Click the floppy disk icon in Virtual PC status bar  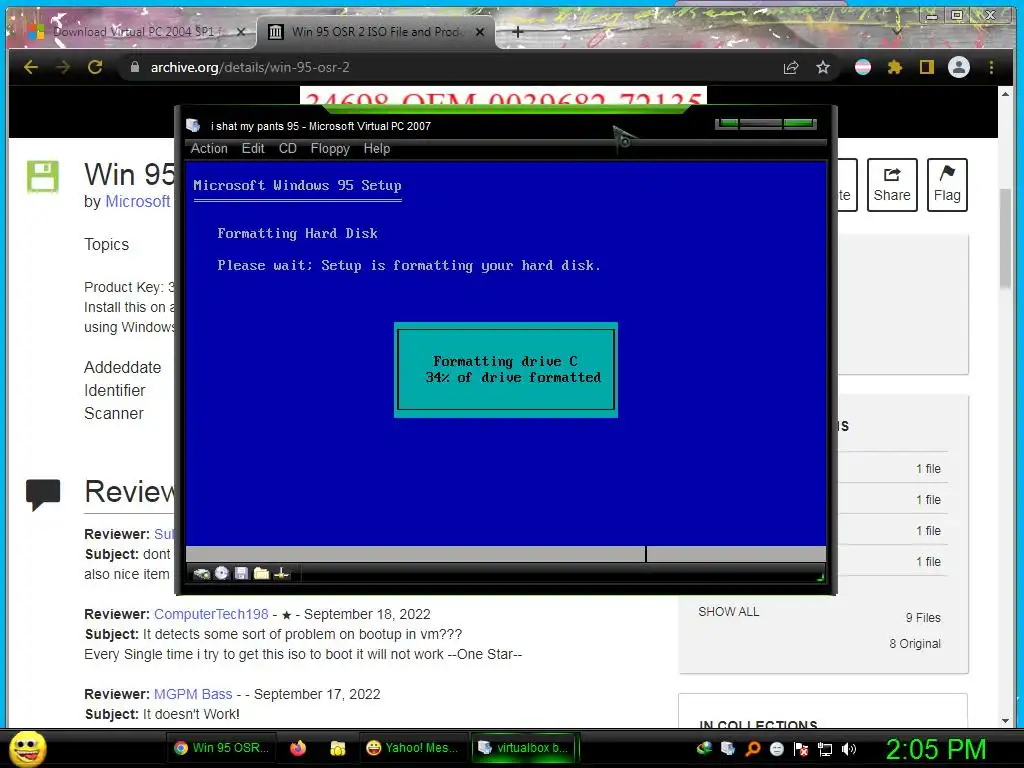[241, 573]
